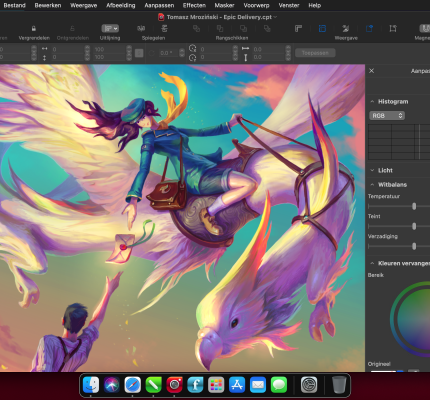Click the vertical position arrows icon
430x400 pixels.
[45, 58]
